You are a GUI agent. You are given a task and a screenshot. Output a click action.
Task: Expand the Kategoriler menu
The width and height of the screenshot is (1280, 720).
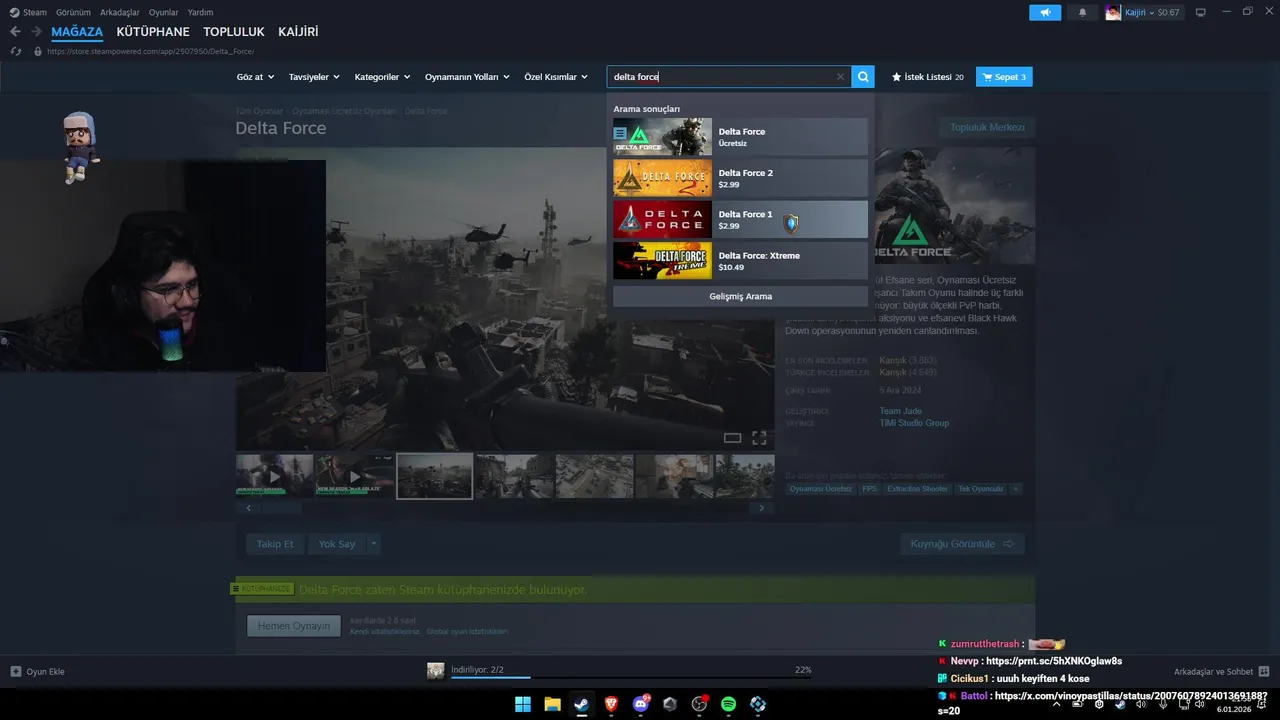382,77
